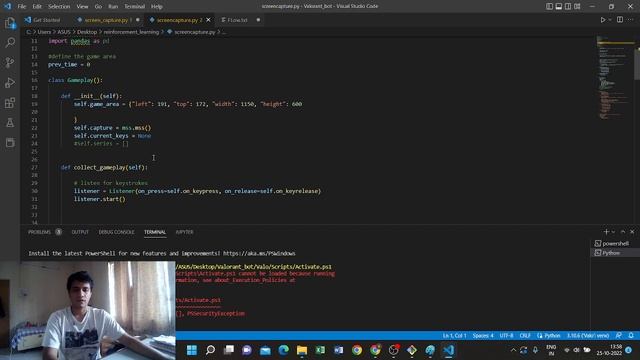Close the screencapture.py tab
The height and width of the screenshot is (360, 640).
[209, 20]
